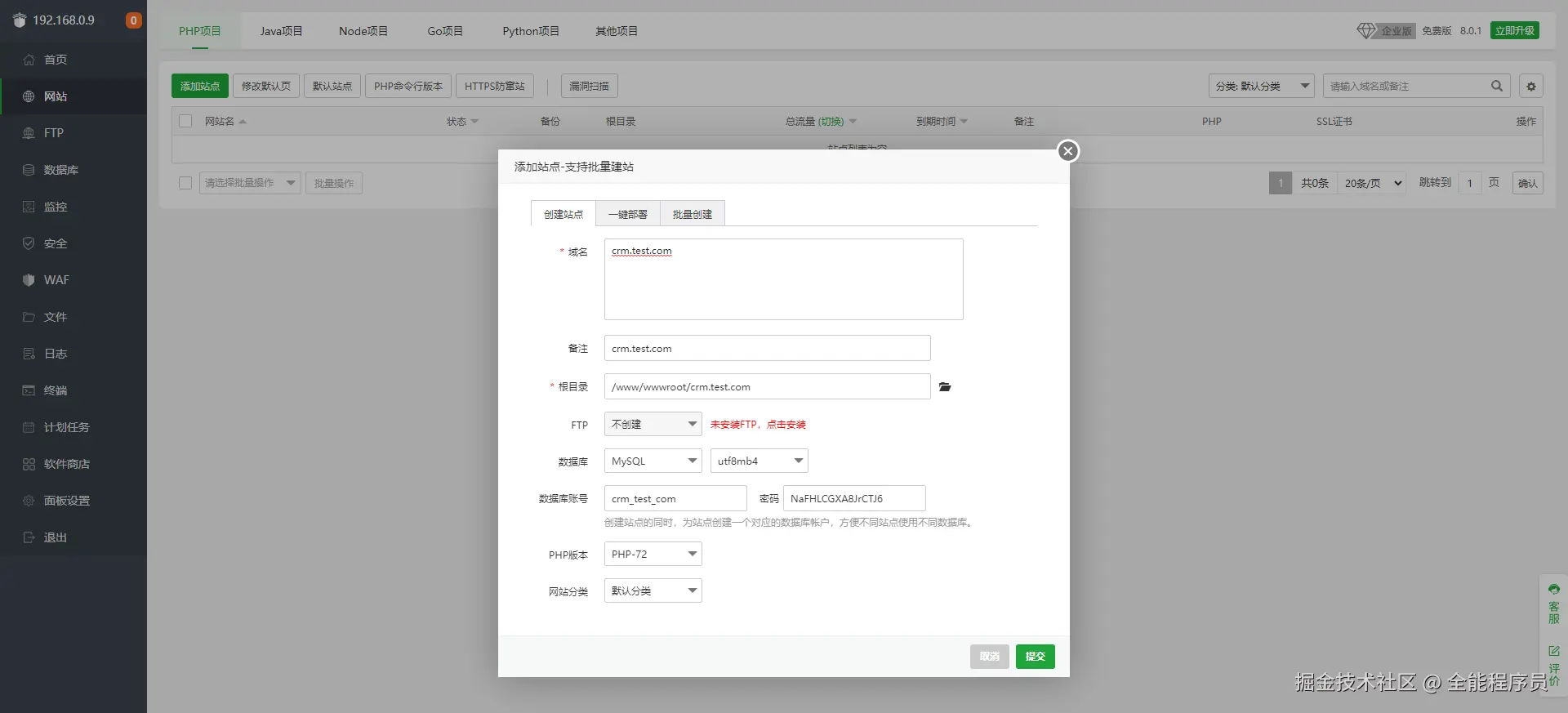
Task: Toggle the checkbox beside 请选择批量操作
Action: click(185, 183)
